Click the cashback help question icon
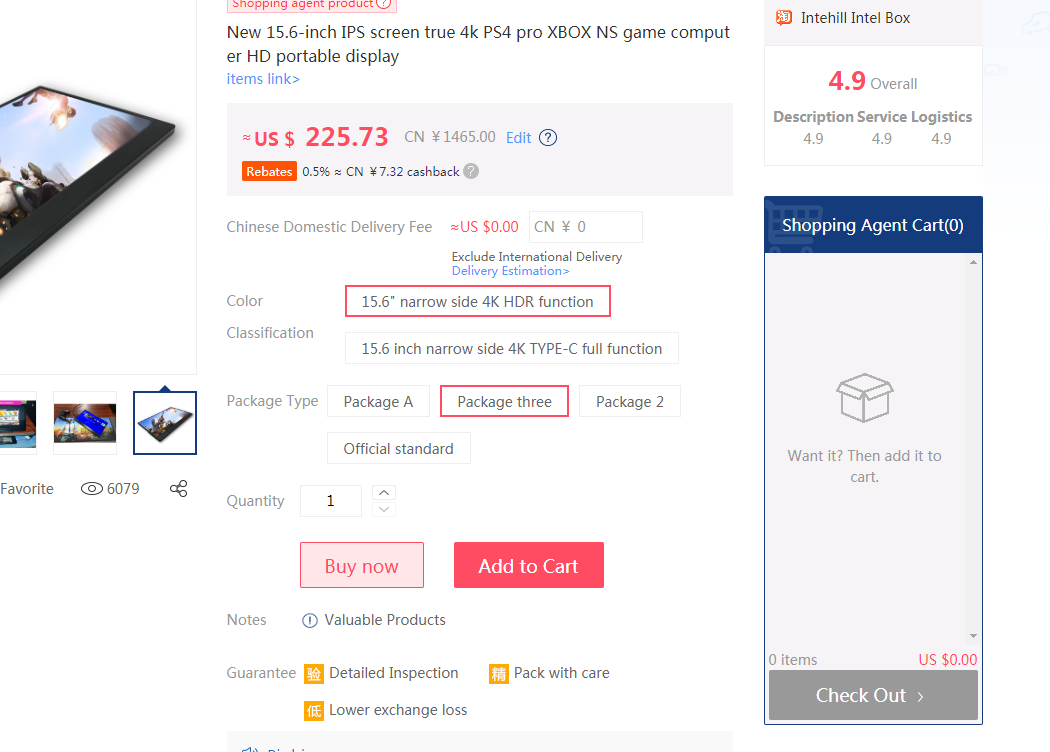Screen dimensions: 1050x752 [471, 171]
